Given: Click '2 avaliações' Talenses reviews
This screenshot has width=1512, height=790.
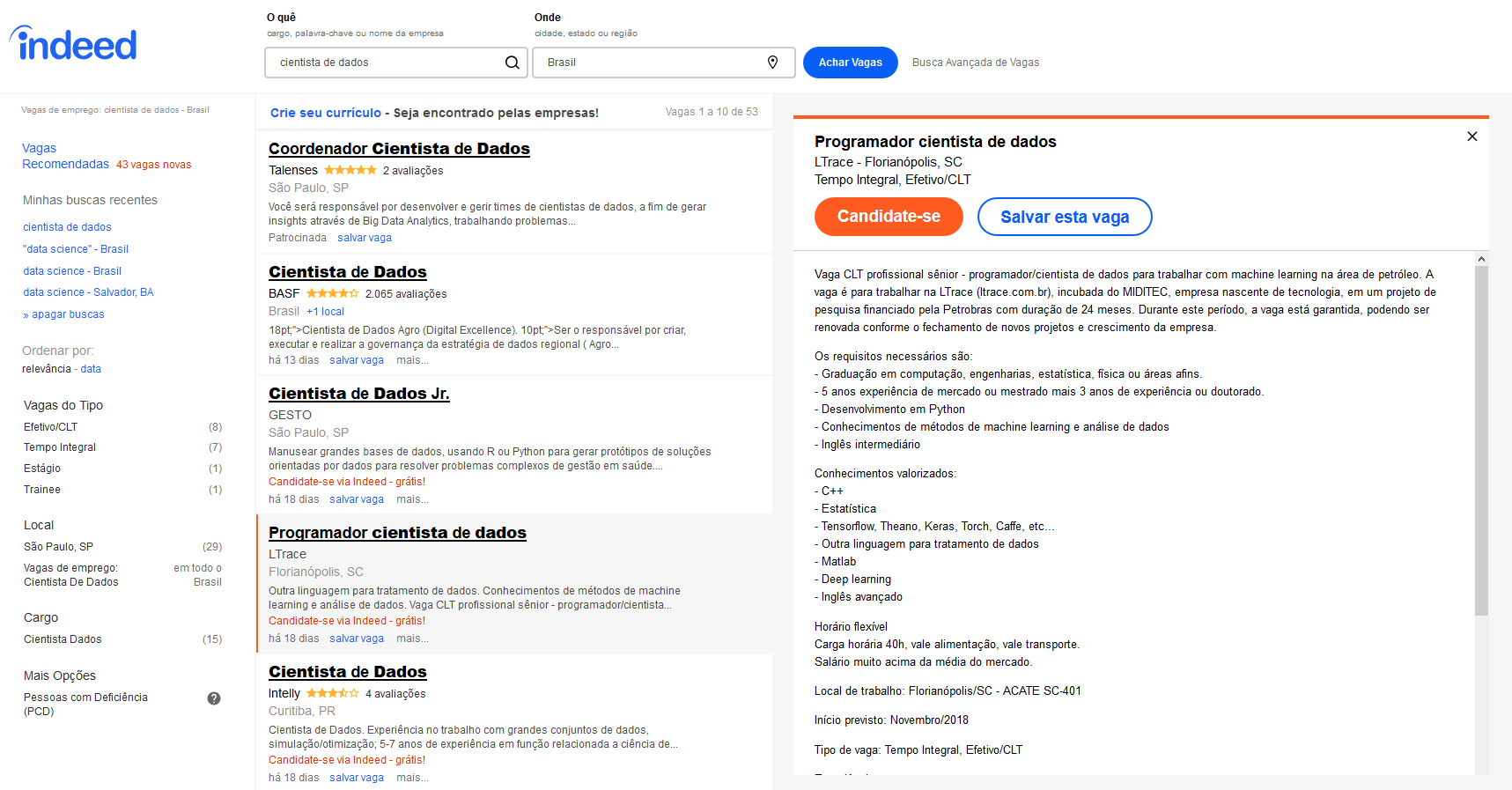Looking at the screenshot, I should (x=413, y=171).
